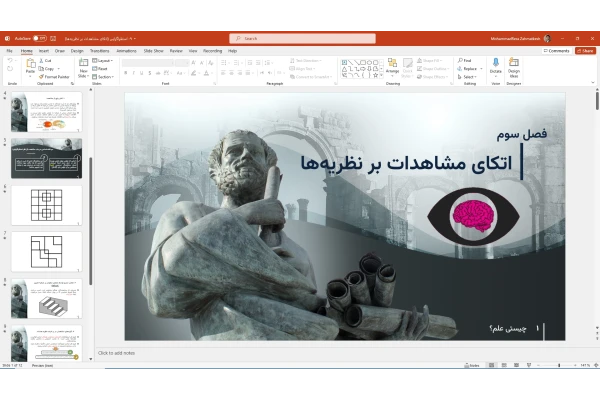Viewport: 600px width, 400px height.
Task: Switch to the Transitions tab
Action: tap(100, 50)
